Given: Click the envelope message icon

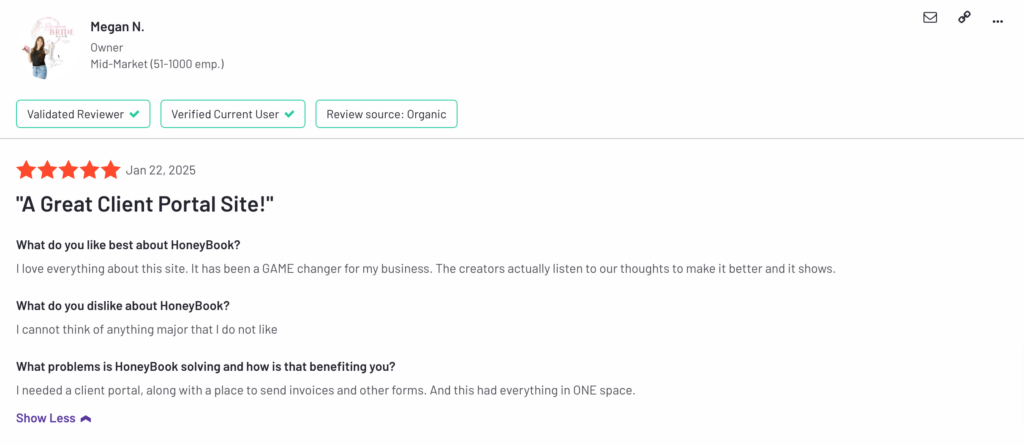Looking at the screenshot, I should 930,18.
